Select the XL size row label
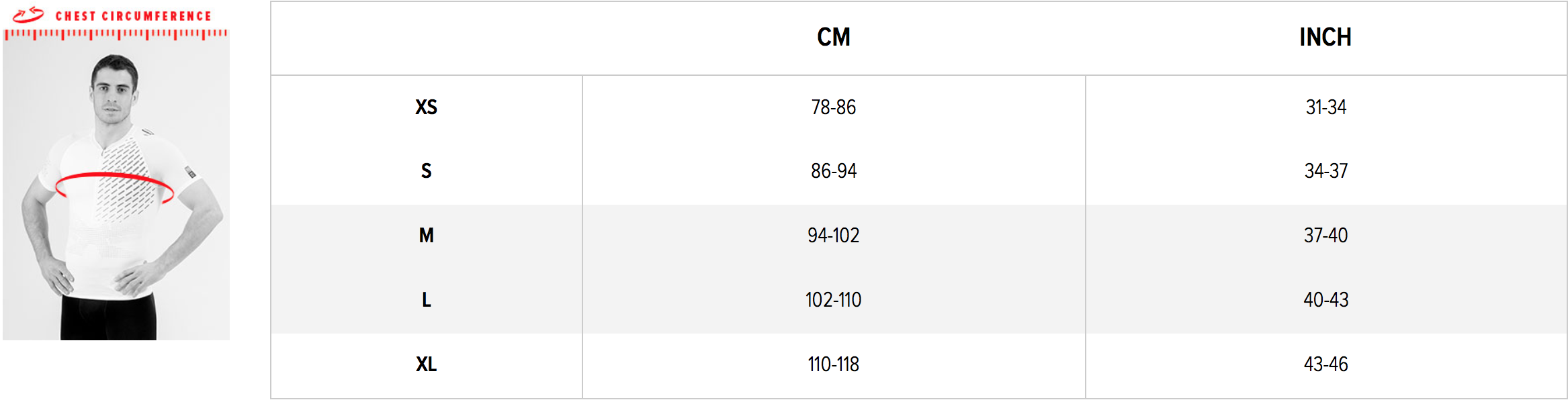This screenshot has width=1568, height=400. pos(426,364)
